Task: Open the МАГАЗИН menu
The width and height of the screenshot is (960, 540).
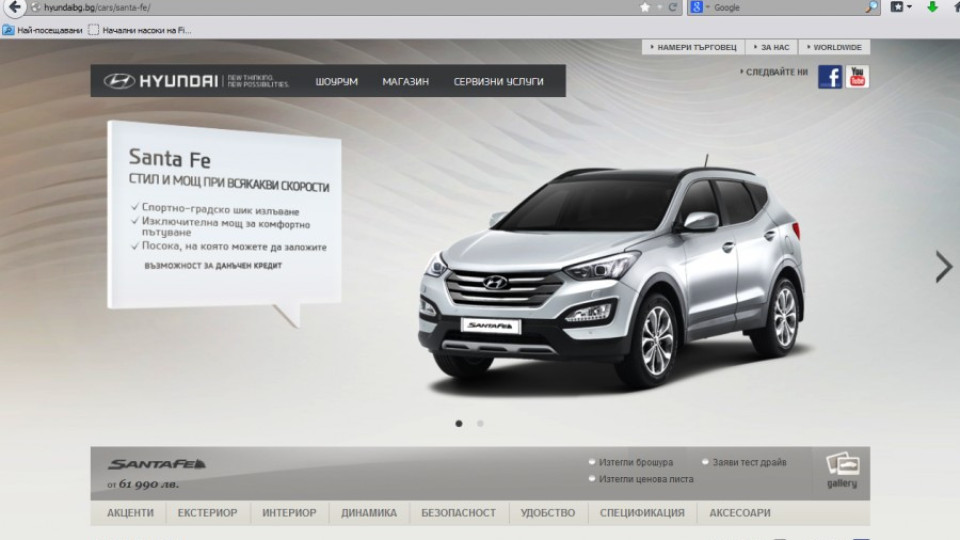Action: click(x=405, y=81)
